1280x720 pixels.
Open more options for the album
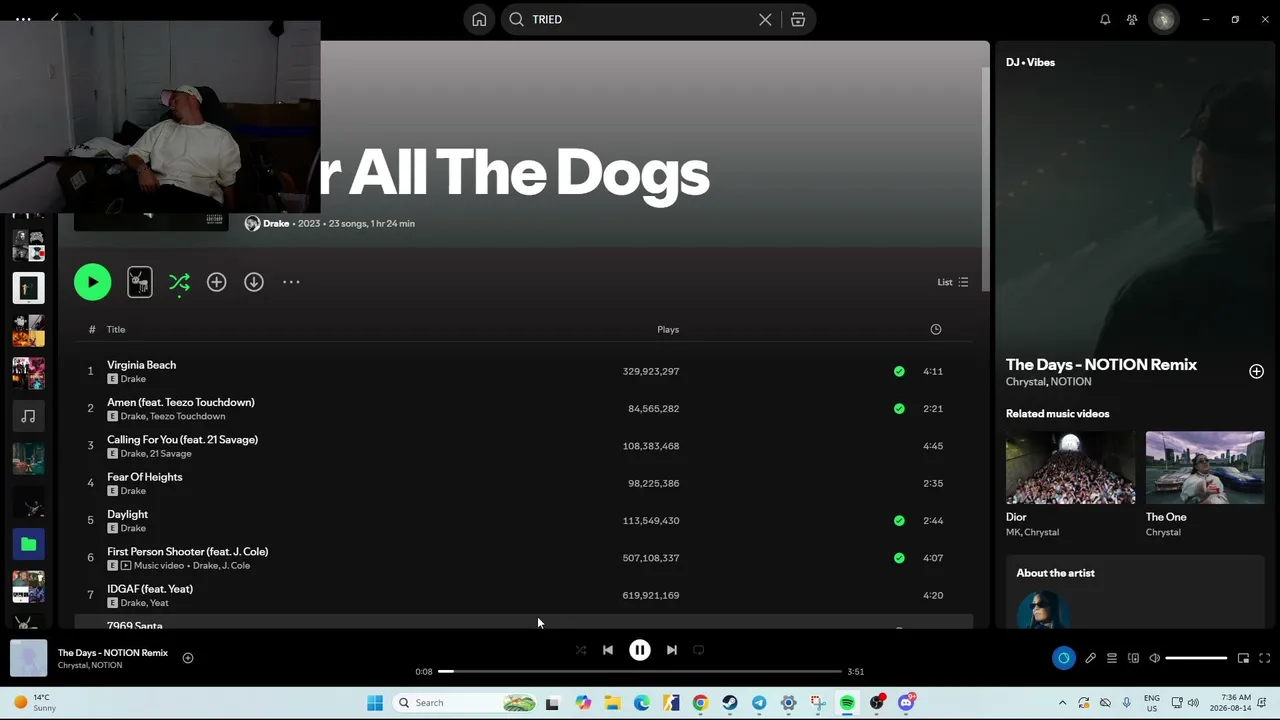[x=291, y=282]
